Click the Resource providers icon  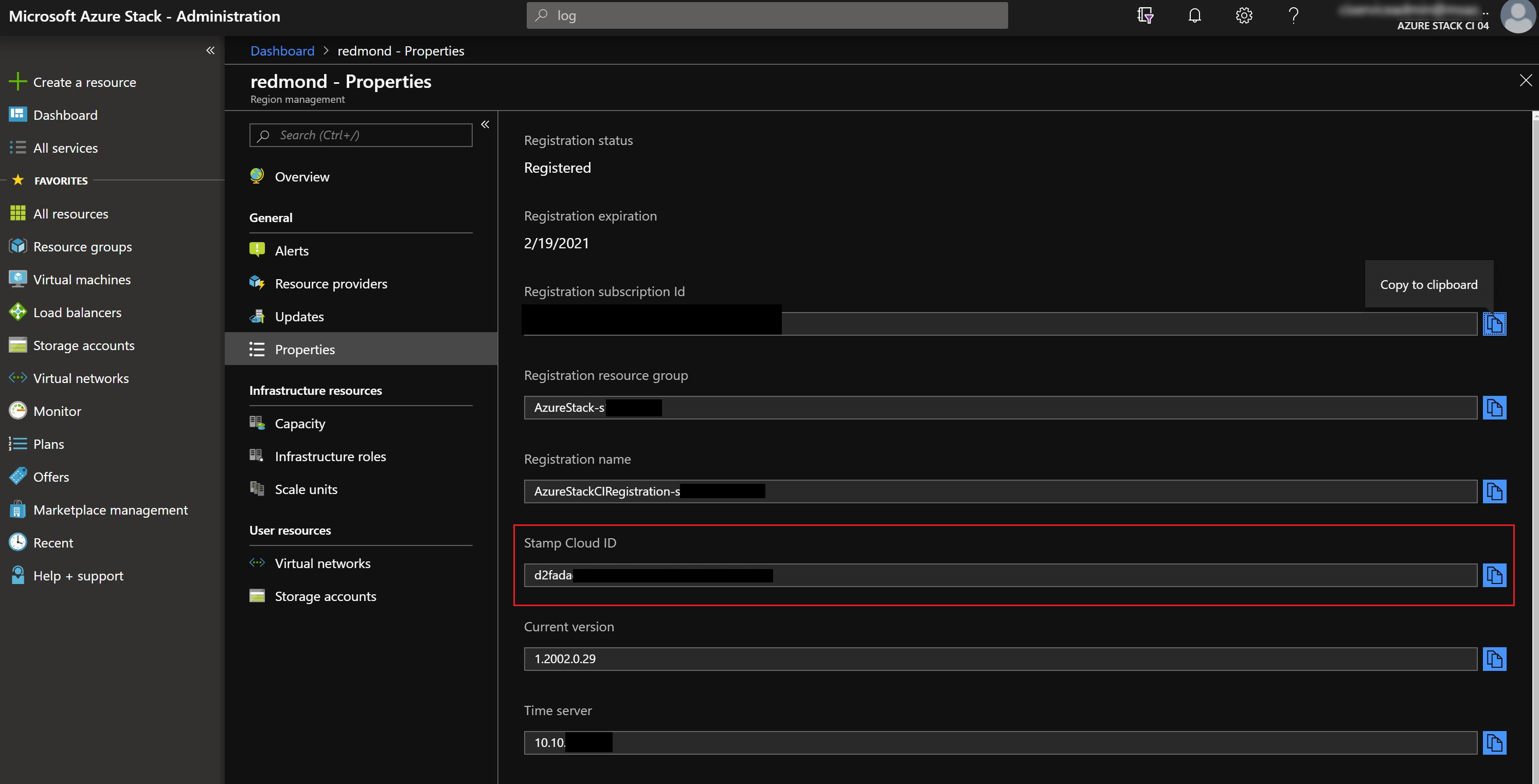258,283
